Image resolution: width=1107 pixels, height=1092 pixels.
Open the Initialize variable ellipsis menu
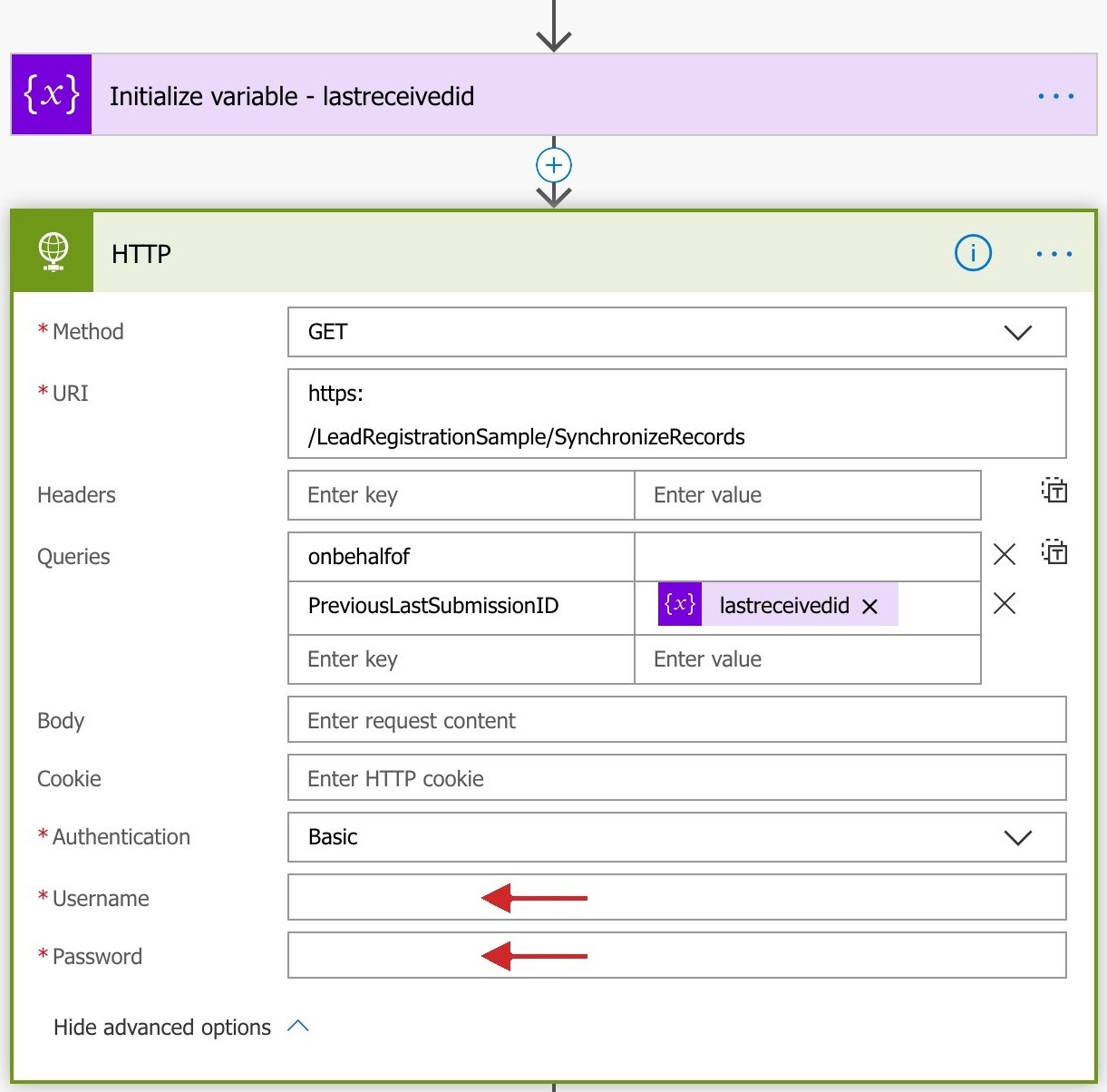[x=1055, y=96]
